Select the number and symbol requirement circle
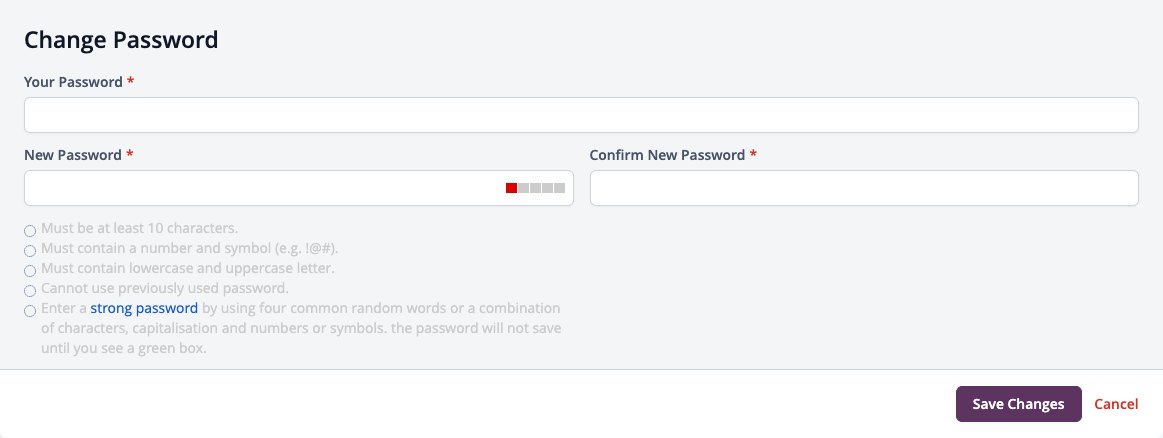Screen dimensions: 1163x438 coord(30,251)
